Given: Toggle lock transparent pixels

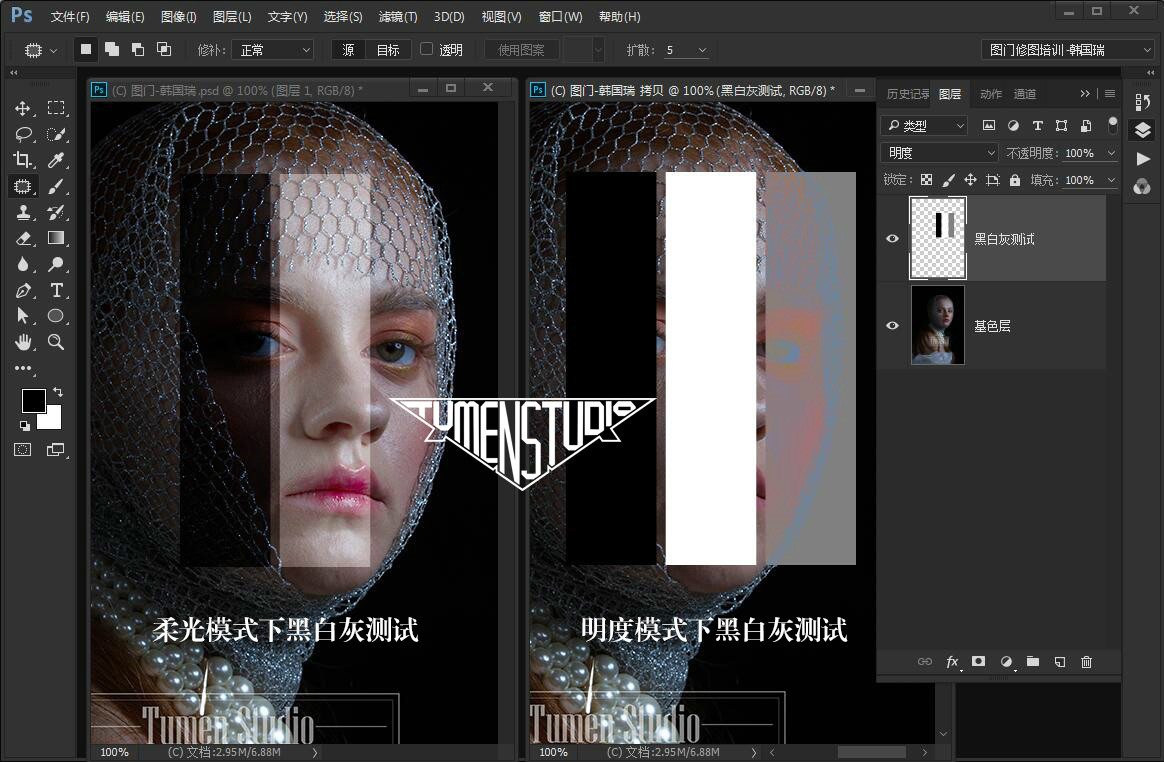Looking at the screenshot, I should tap(926, 180).
